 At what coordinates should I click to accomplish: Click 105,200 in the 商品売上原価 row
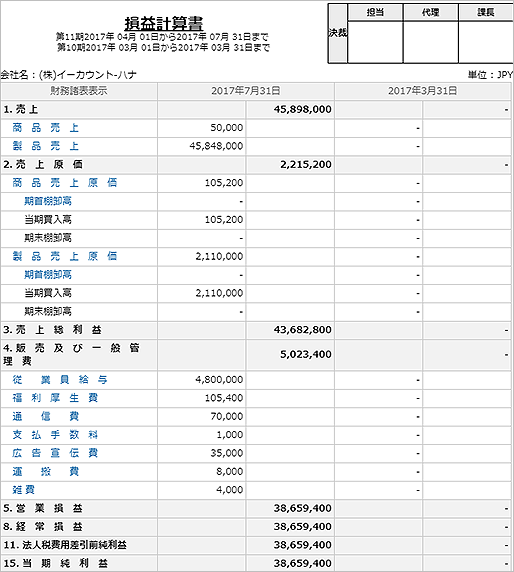coord(224,183)
